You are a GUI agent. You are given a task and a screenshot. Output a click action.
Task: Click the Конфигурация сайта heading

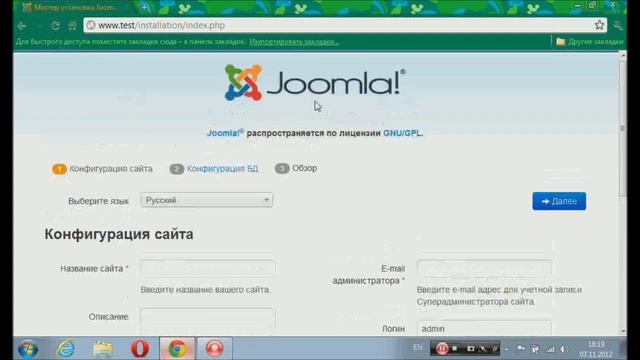[119, 234]
